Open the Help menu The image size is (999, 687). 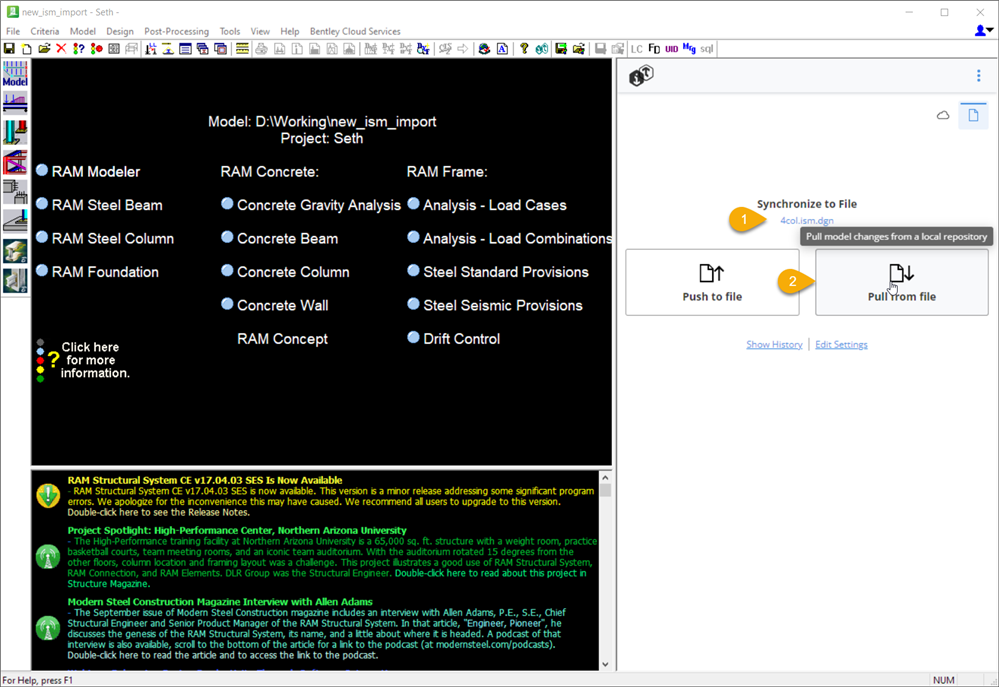point(290,31)
